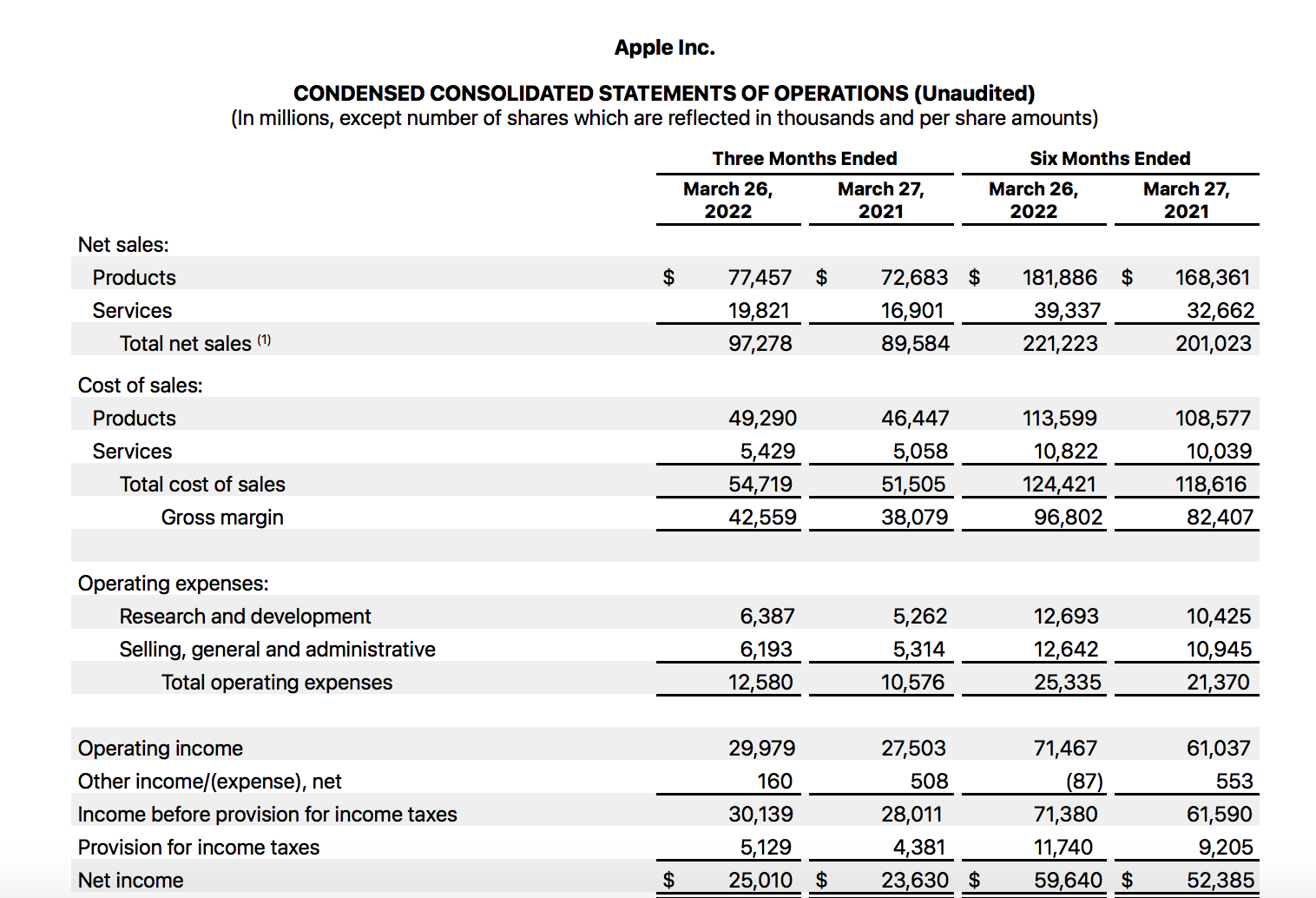The image size is (1316, 898).
Task: Click the Services net sales value 19,821
Action: (x=760, y=311)
